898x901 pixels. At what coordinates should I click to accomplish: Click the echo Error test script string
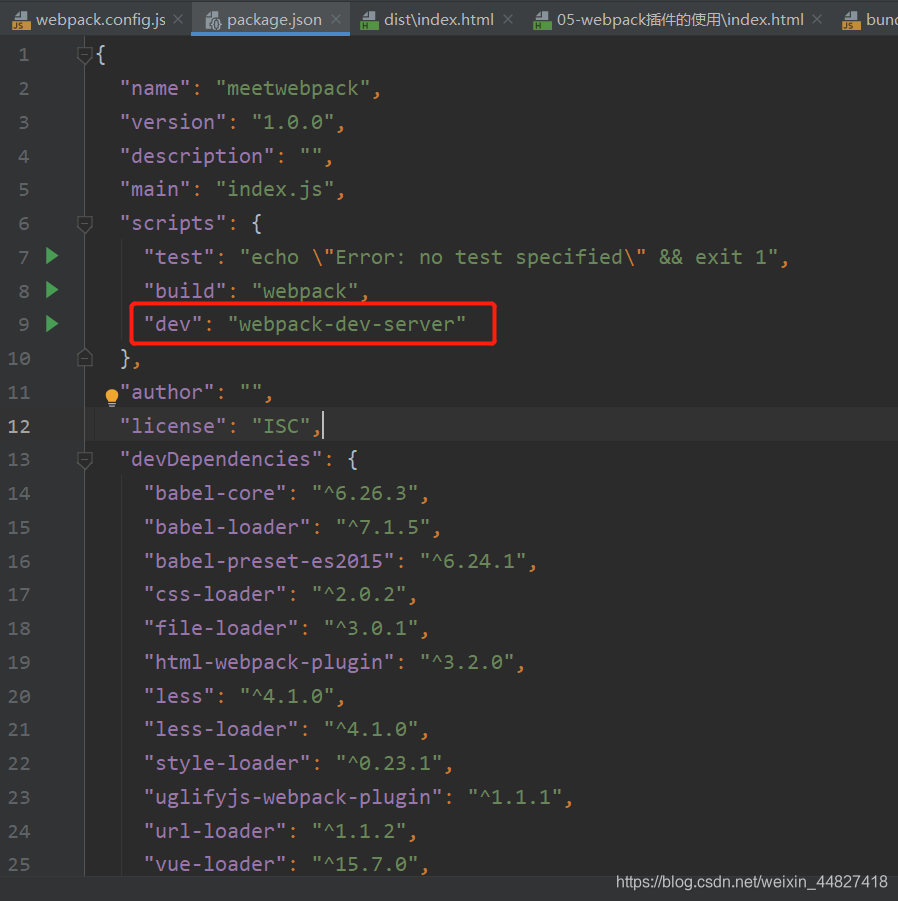click(x=509, y=257)
